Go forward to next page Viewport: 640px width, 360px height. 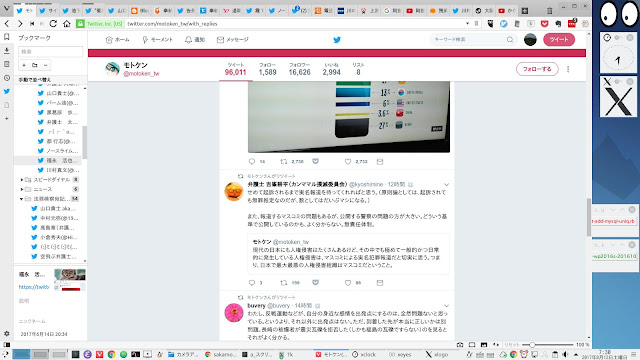(20, 24)
